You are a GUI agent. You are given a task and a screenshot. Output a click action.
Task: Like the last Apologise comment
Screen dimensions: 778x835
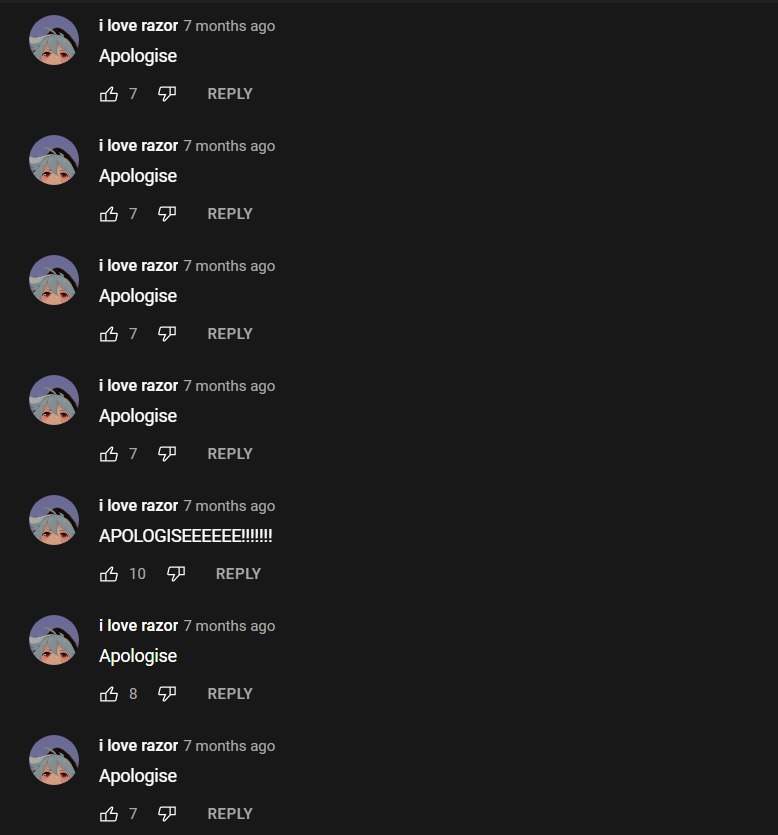pos(109,814)
